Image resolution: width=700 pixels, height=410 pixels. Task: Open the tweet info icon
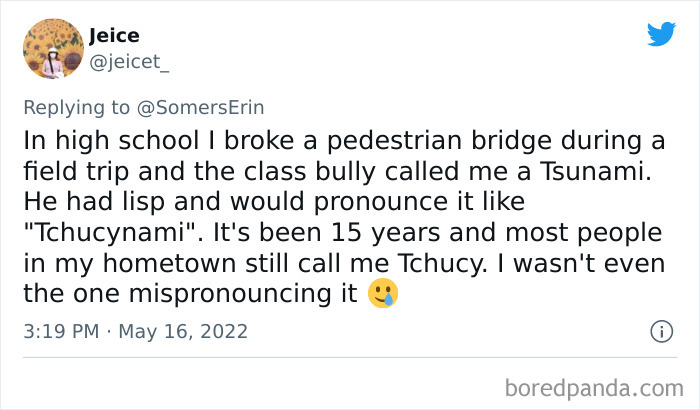660,331
